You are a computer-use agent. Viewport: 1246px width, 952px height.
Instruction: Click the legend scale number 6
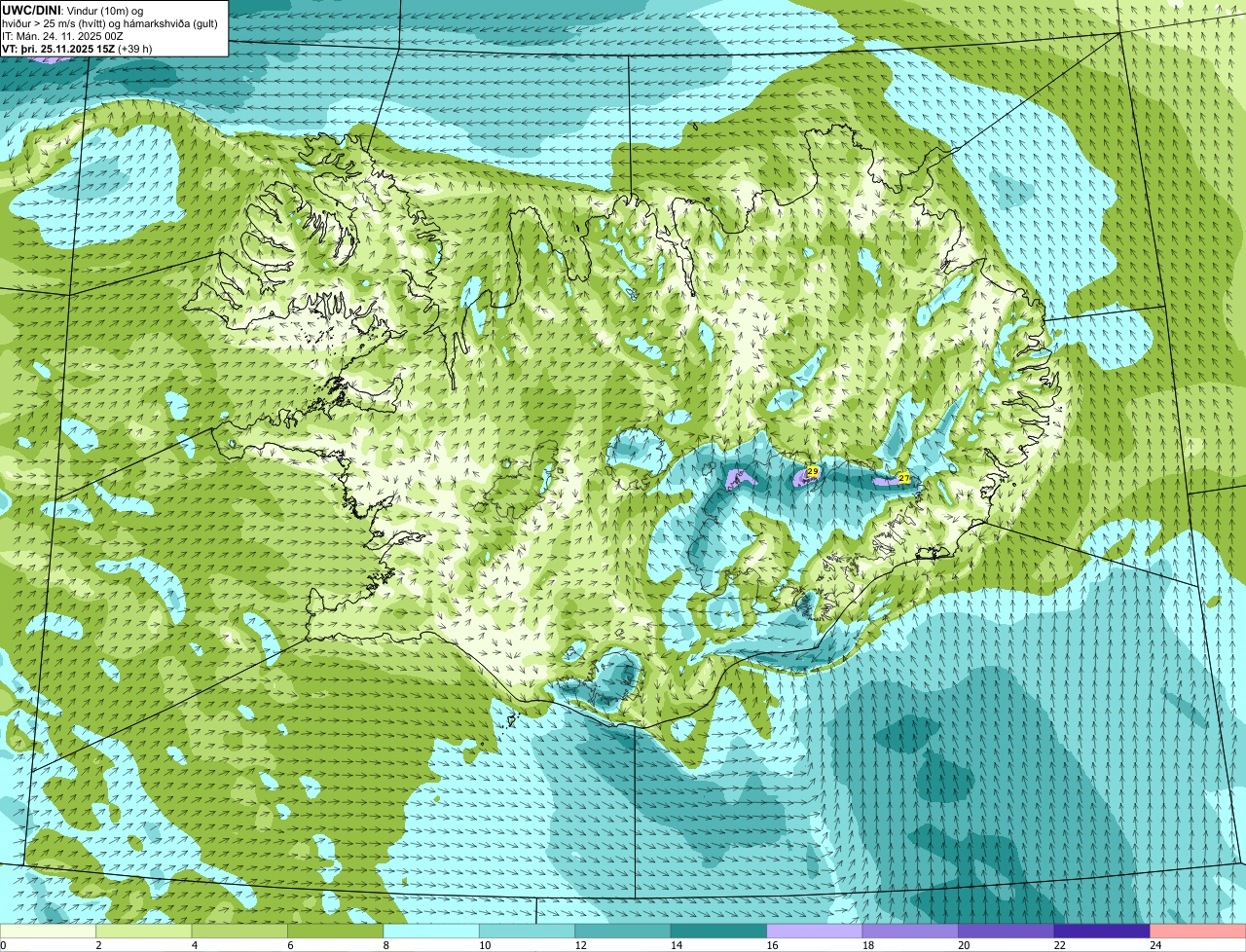coord(290,945)
